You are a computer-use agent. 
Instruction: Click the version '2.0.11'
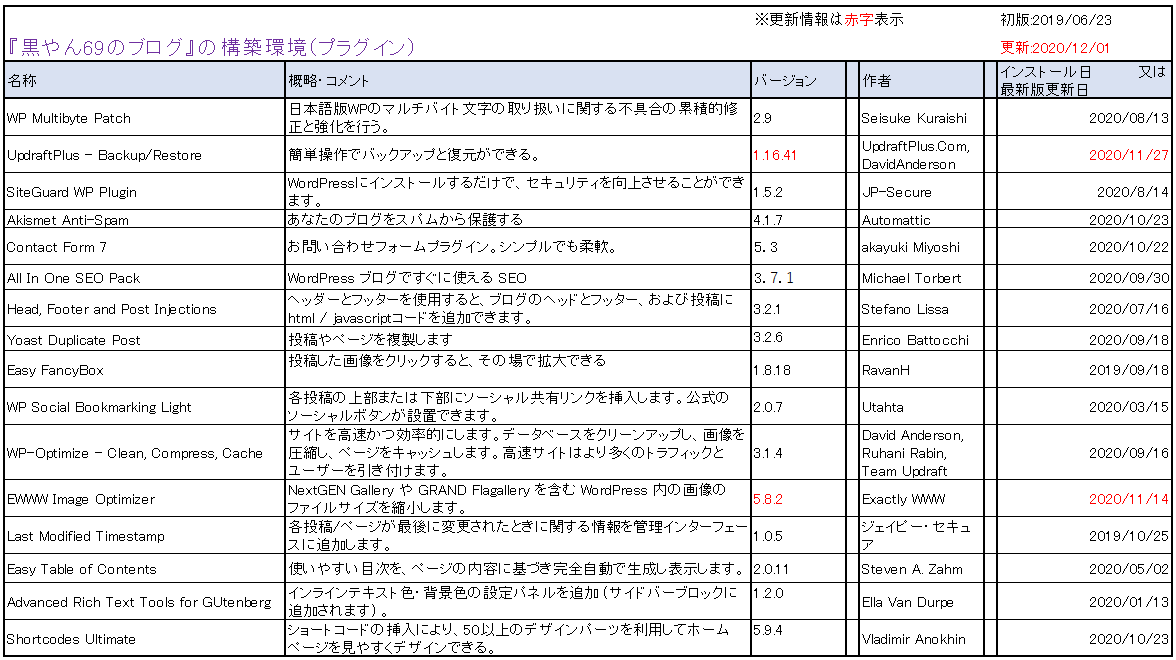771,569
